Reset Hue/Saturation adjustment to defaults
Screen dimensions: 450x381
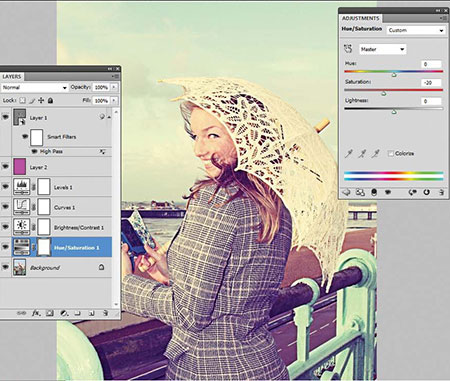[x=426, y=192]
